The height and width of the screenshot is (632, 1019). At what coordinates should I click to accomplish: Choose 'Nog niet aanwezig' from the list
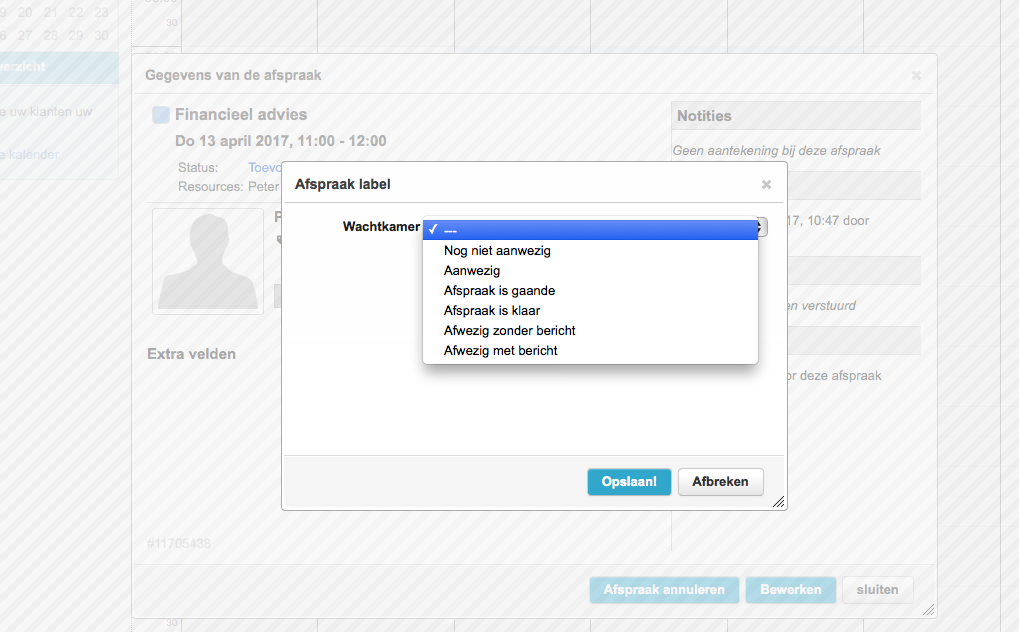497,251
